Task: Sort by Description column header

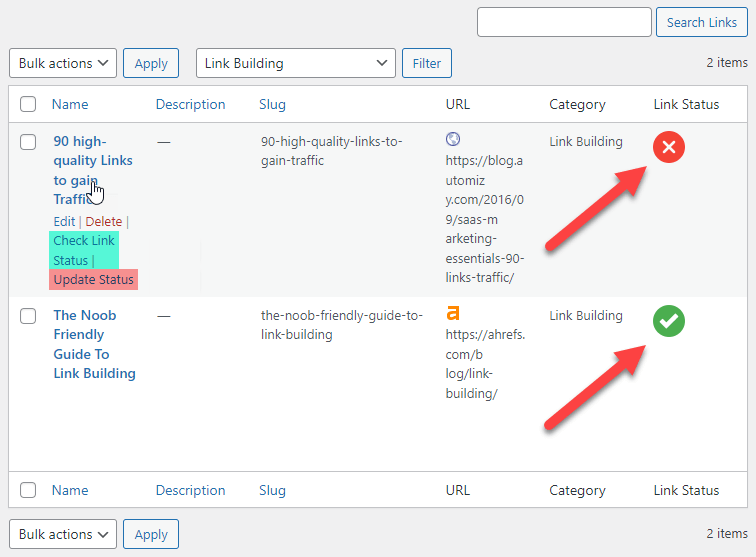Action: (190, 104)
